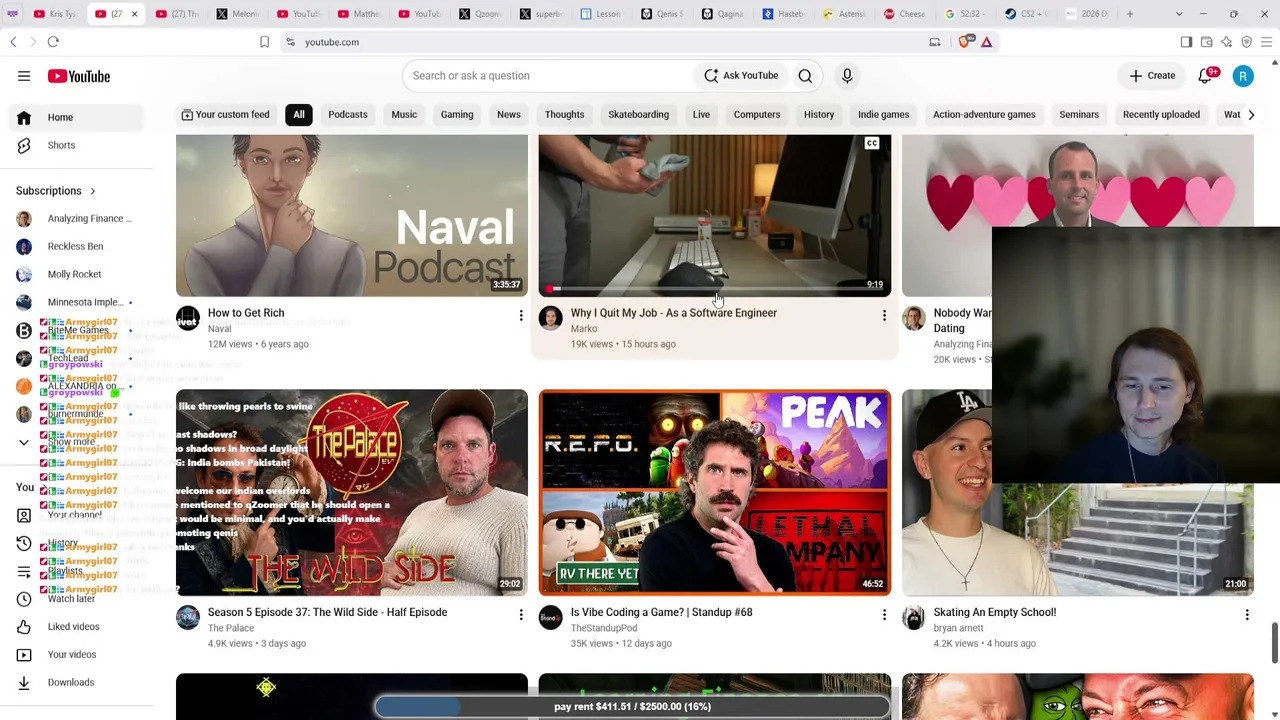The width and height of the screenshot is (1280, 720).
Task: Open the notifications bell
Action: pyautogui.click(x=1205, y=76)
